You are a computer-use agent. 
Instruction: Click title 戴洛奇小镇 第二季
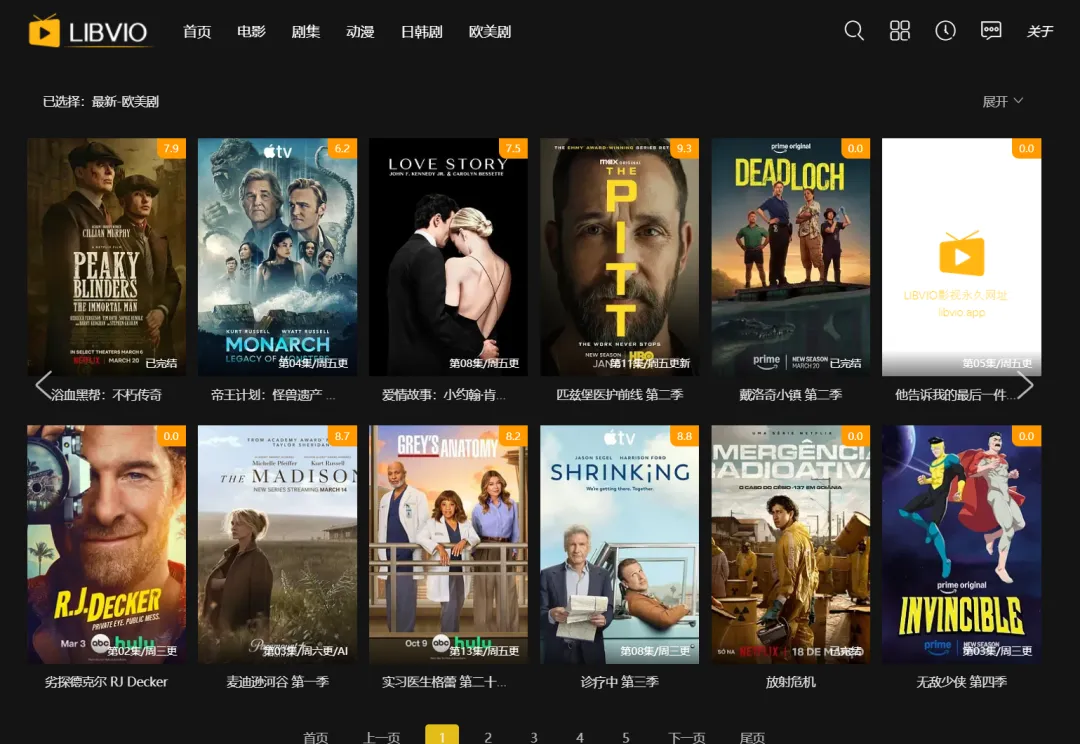[791, 395]
